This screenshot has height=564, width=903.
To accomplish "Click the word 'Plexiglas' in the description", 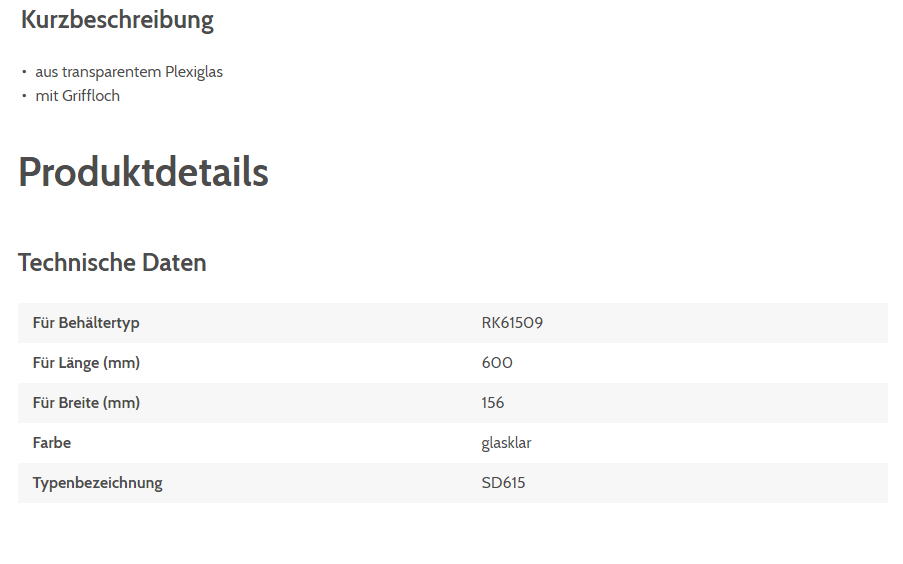I will pyautogui.click(x=194, y=72).
